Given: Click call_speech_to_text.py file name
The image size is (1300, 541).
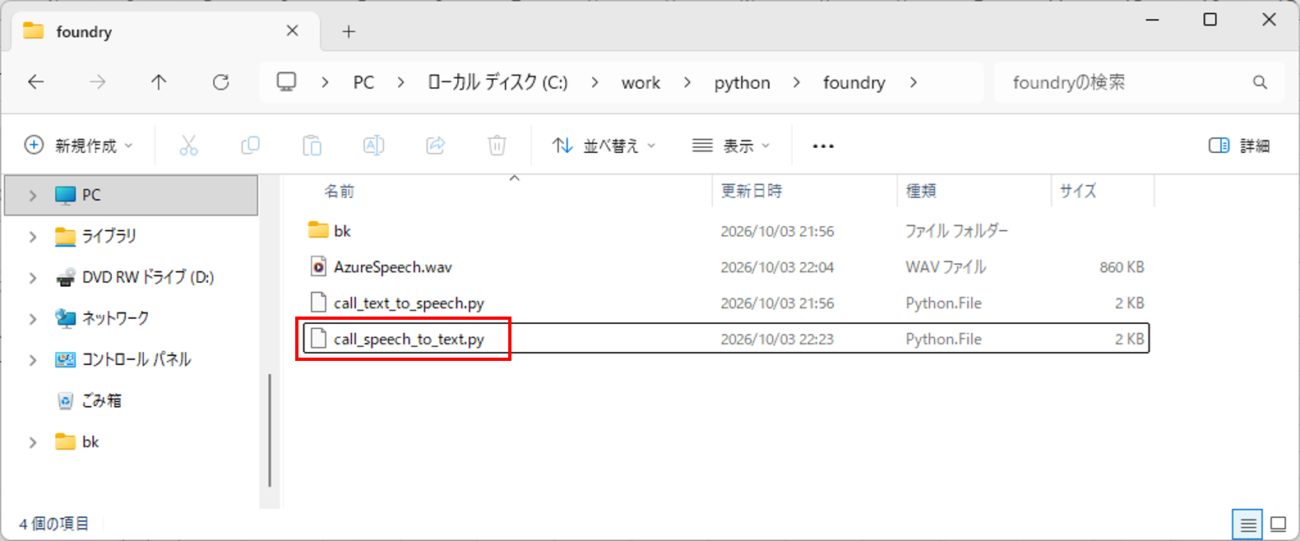Looking at the screenshot, I should 409,339.
